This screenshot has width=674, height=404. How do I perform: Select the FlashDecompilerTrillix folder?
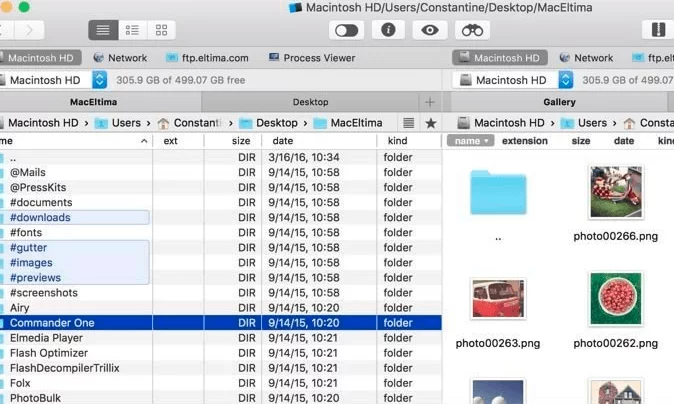pyautogui.click(x=221, y=368)
